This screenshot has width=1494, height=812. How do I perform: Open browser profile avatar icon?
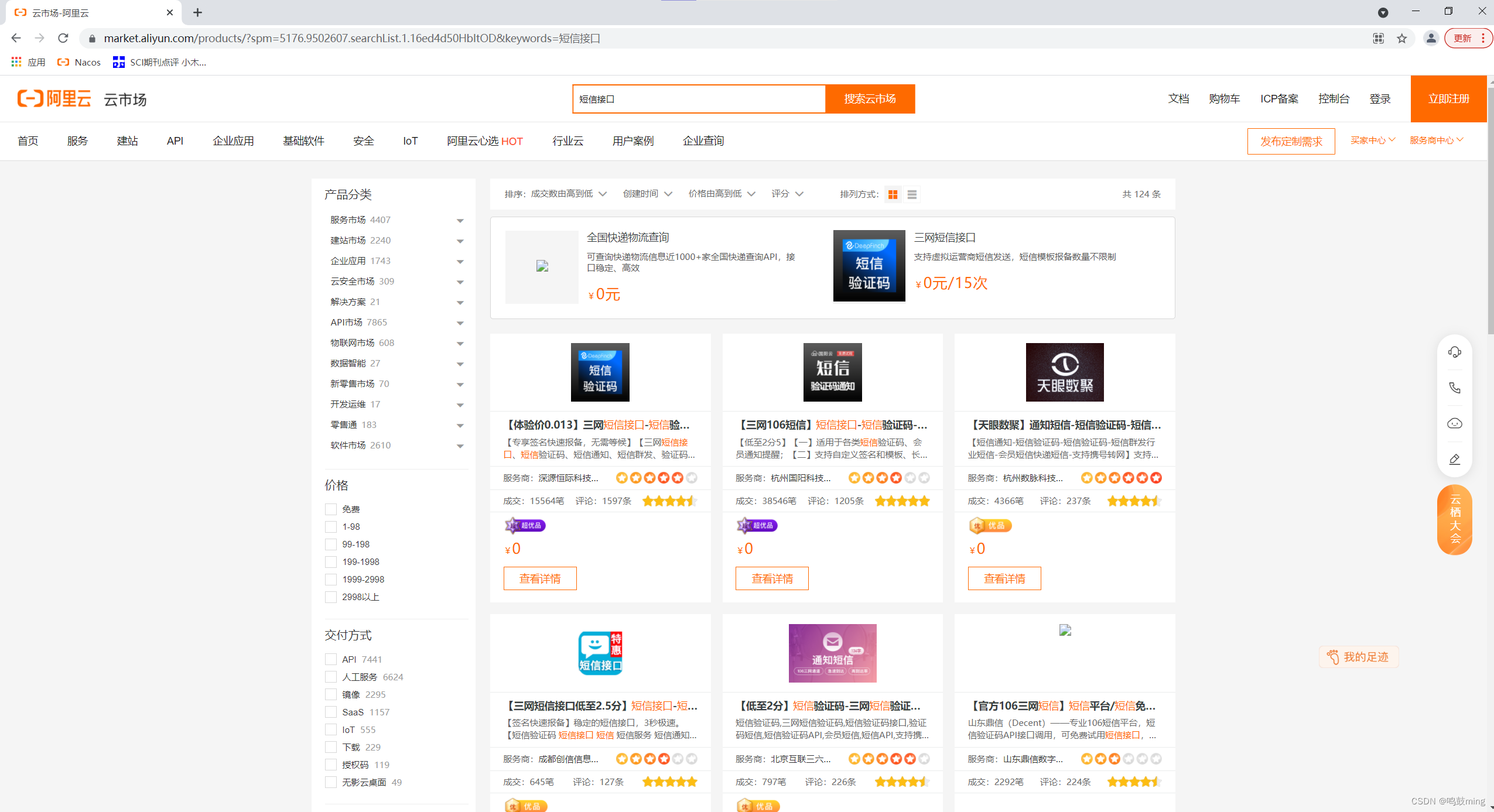1431,38
